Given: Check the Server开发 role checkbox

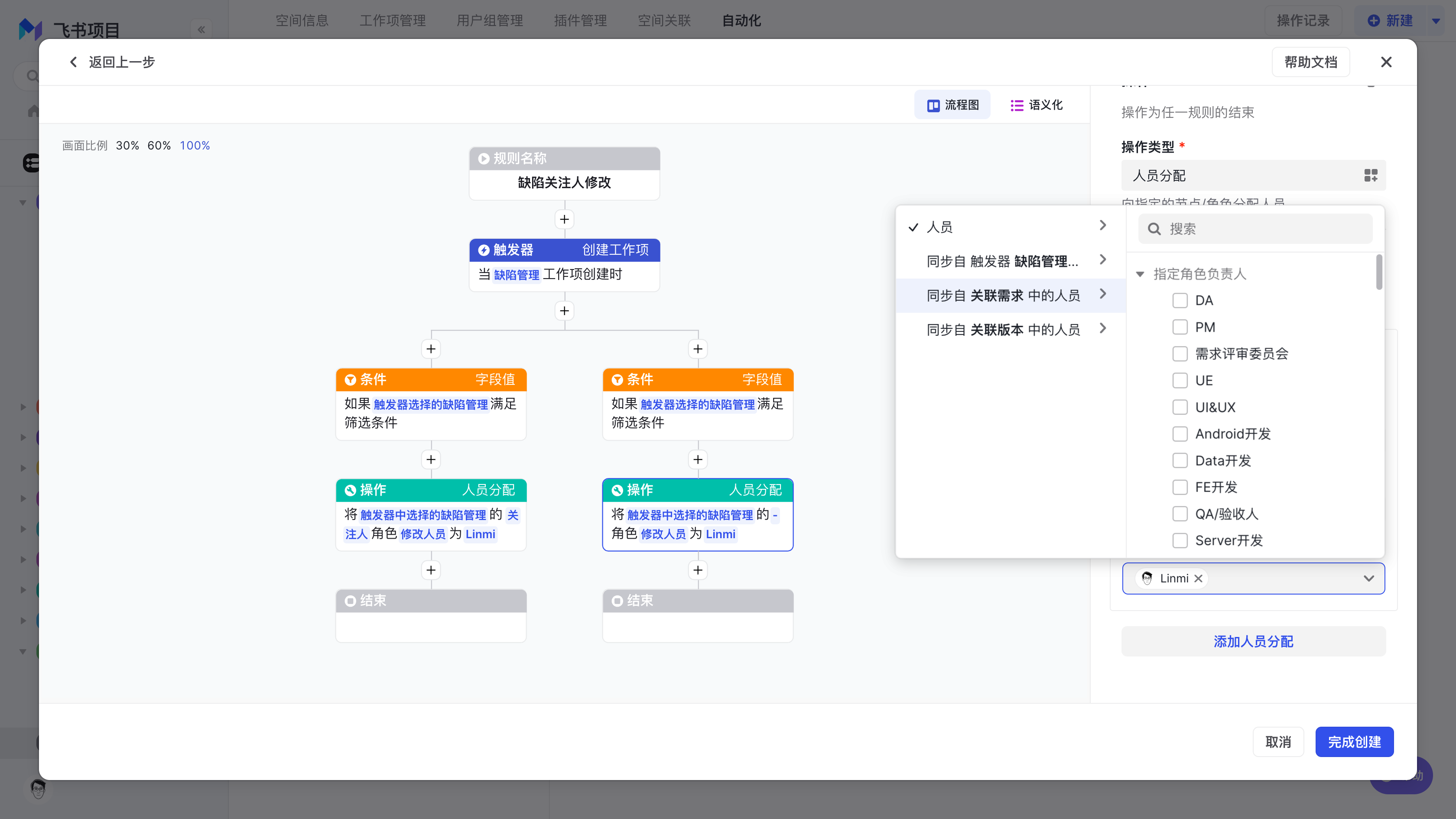Looking at the screenshot, I should pos(1180,540).
